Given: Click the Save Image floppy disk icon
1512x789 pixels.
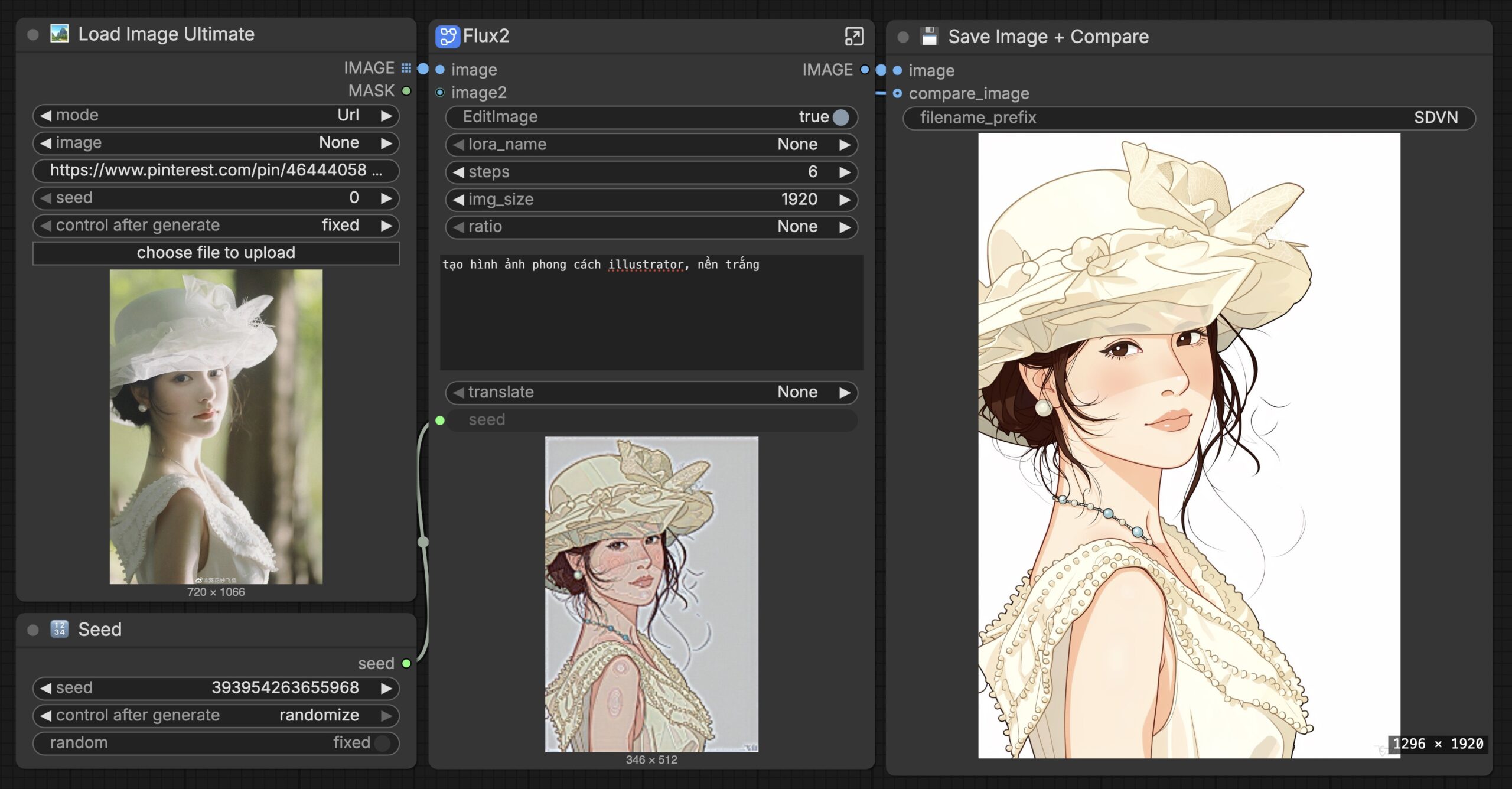Looking at the screenshot, I should 929,36.
